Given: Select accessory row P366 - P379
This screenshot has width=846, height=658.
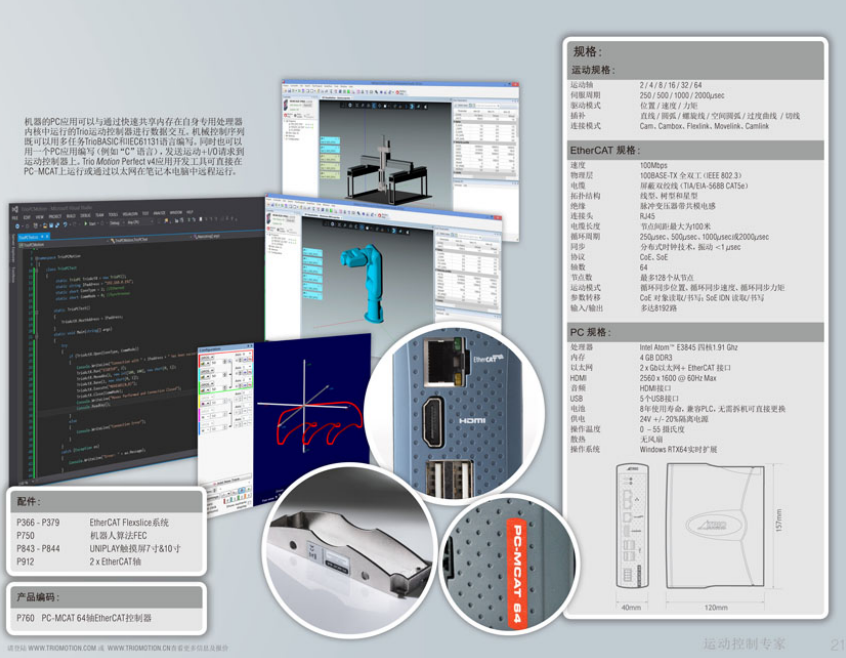Looking at the screenshot, I should [93, 523].
